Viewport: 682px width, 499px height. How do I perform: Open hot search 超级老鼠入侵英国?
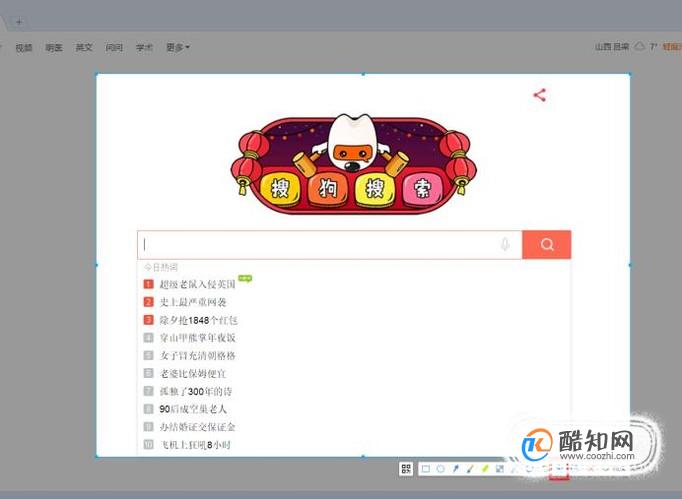pos(197,285)
